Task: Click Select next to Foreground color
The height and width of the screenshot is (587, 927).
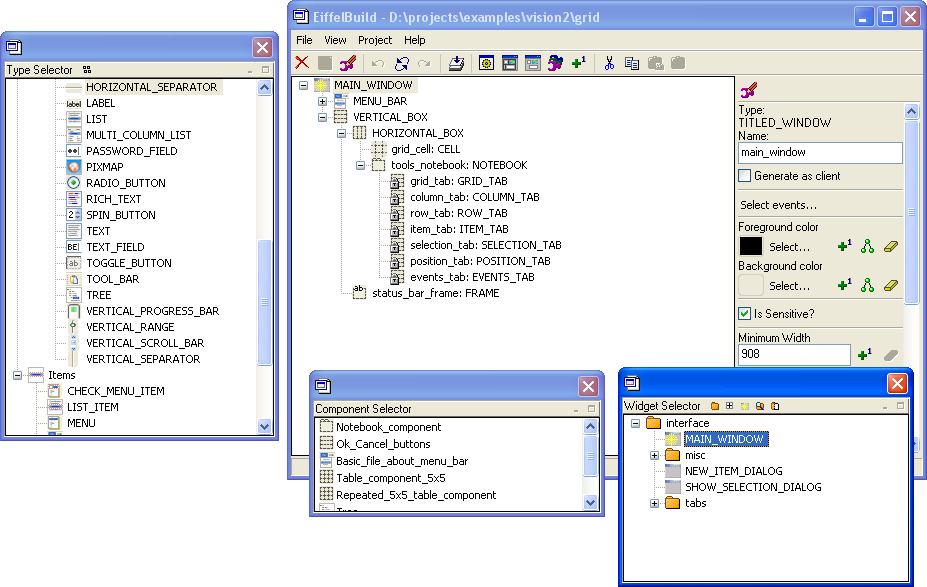Action: [x=789, y=246]
